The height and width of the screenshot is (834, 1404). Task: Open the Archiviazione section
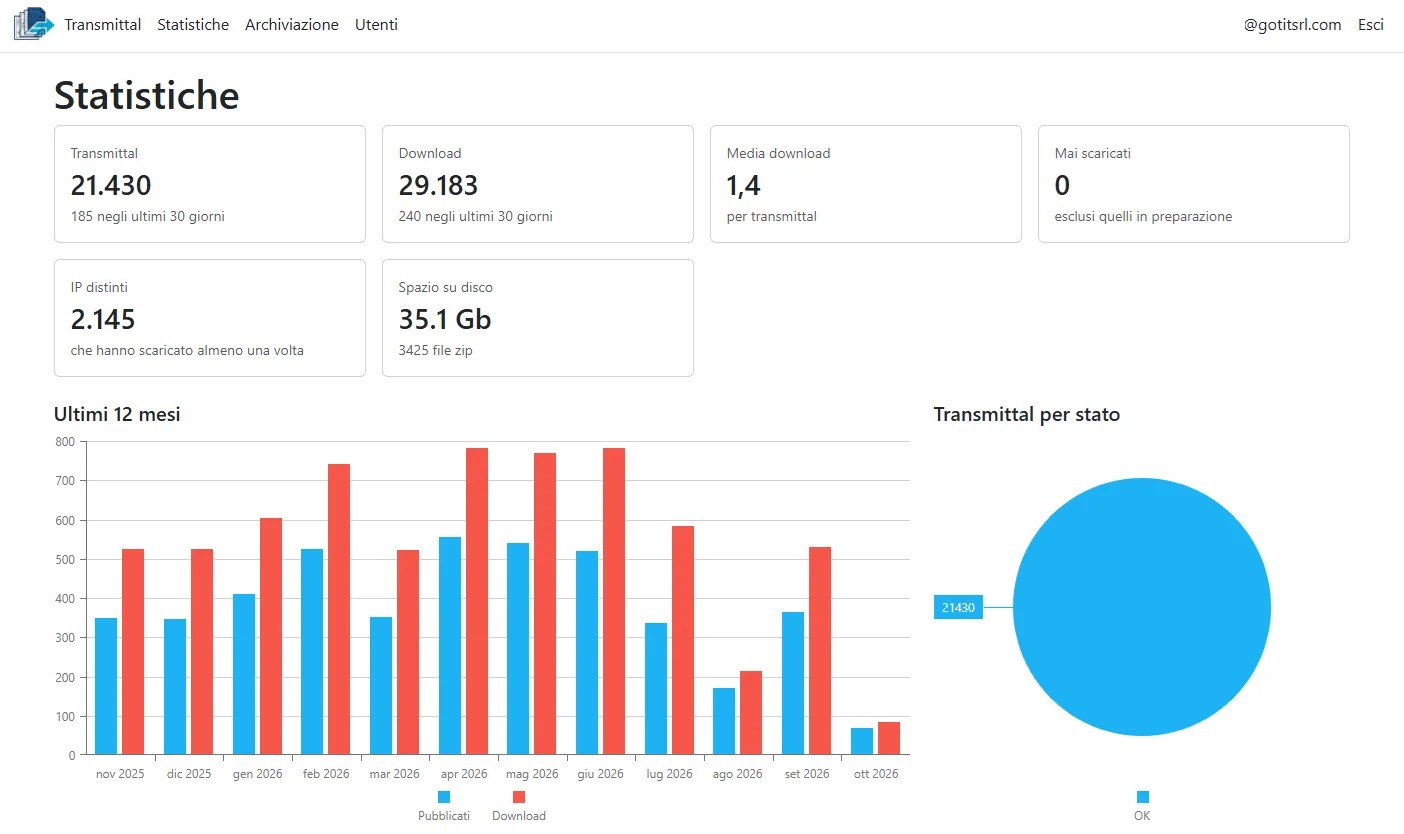click(x=292, y=25)
